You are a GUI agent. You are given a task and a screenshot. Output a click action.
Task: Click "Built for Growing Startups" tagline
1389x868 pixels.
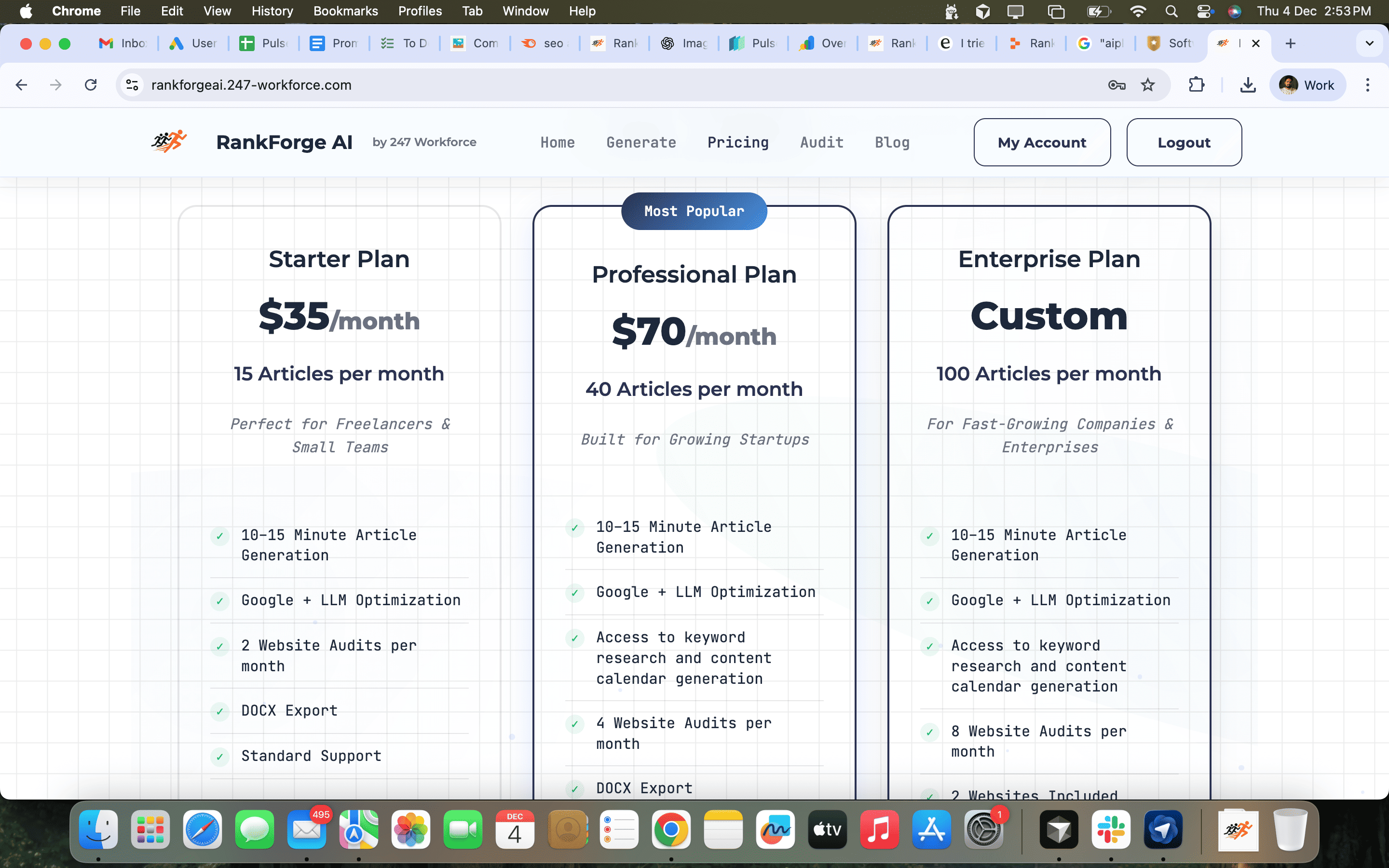click(x=694, y=440)
